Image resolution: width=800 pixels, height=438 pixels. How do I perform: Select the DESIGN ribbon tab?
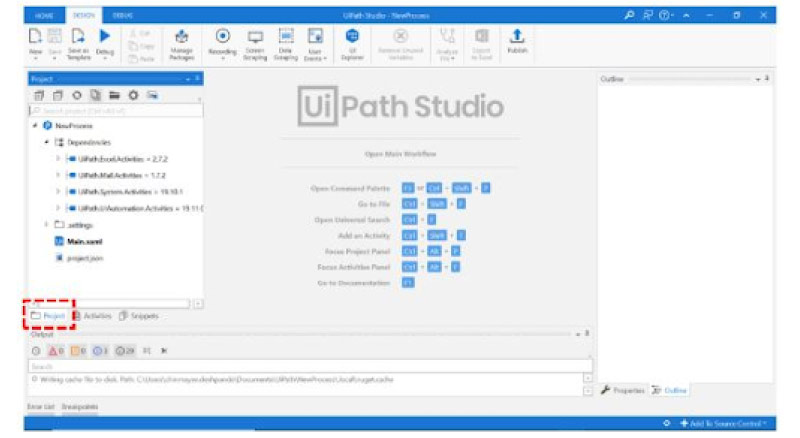click(84, 15)
